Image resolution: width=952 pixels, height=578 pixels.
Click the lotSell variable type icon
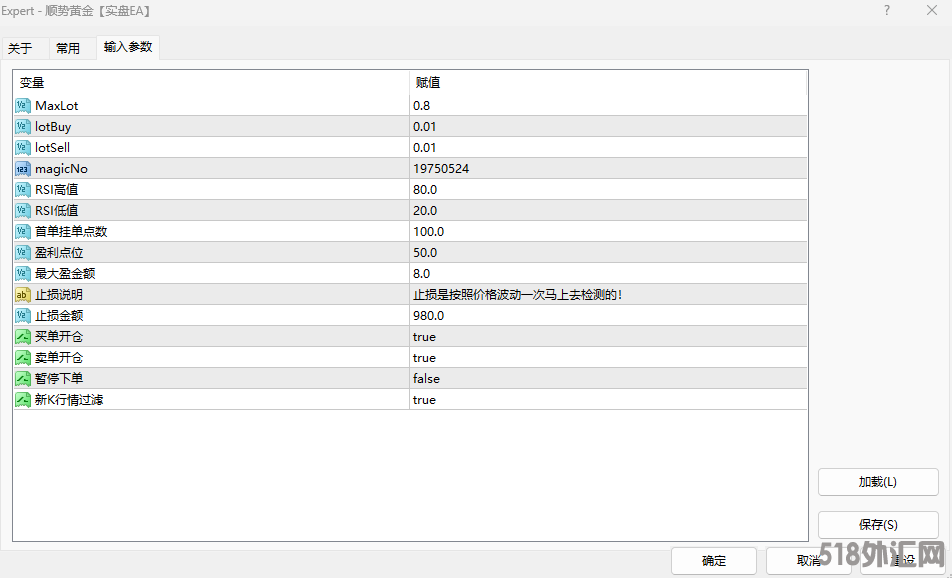(23, 148)
